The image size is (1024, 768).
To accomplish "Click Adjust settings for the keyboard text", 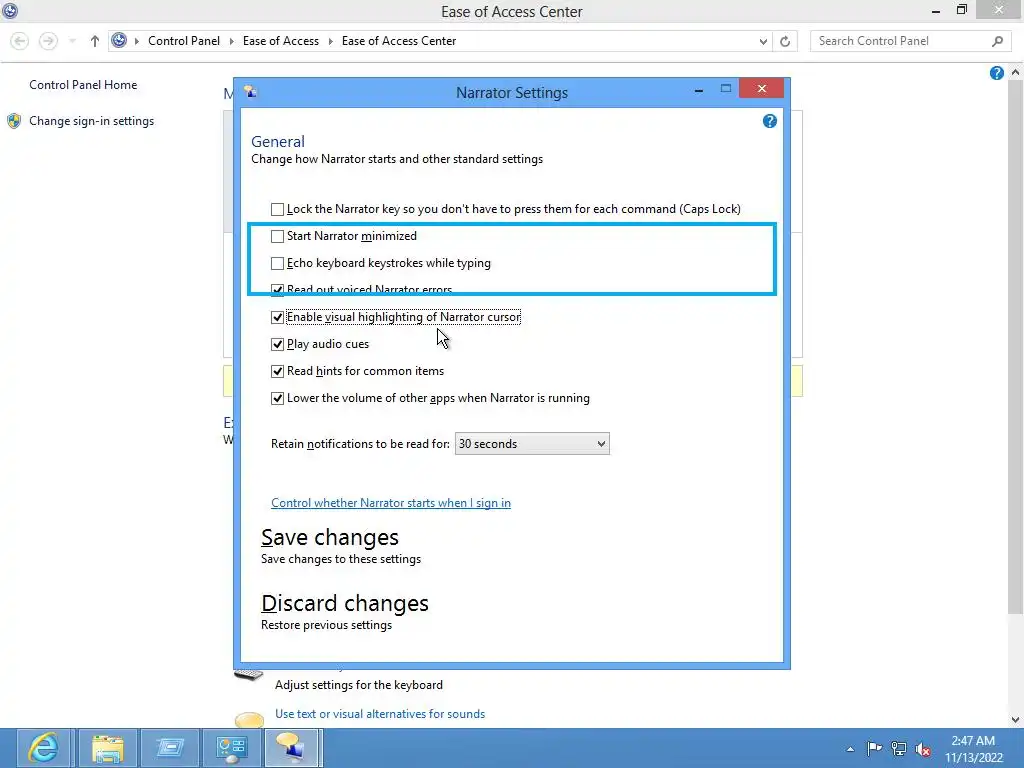I will click(x=359, y=685).
